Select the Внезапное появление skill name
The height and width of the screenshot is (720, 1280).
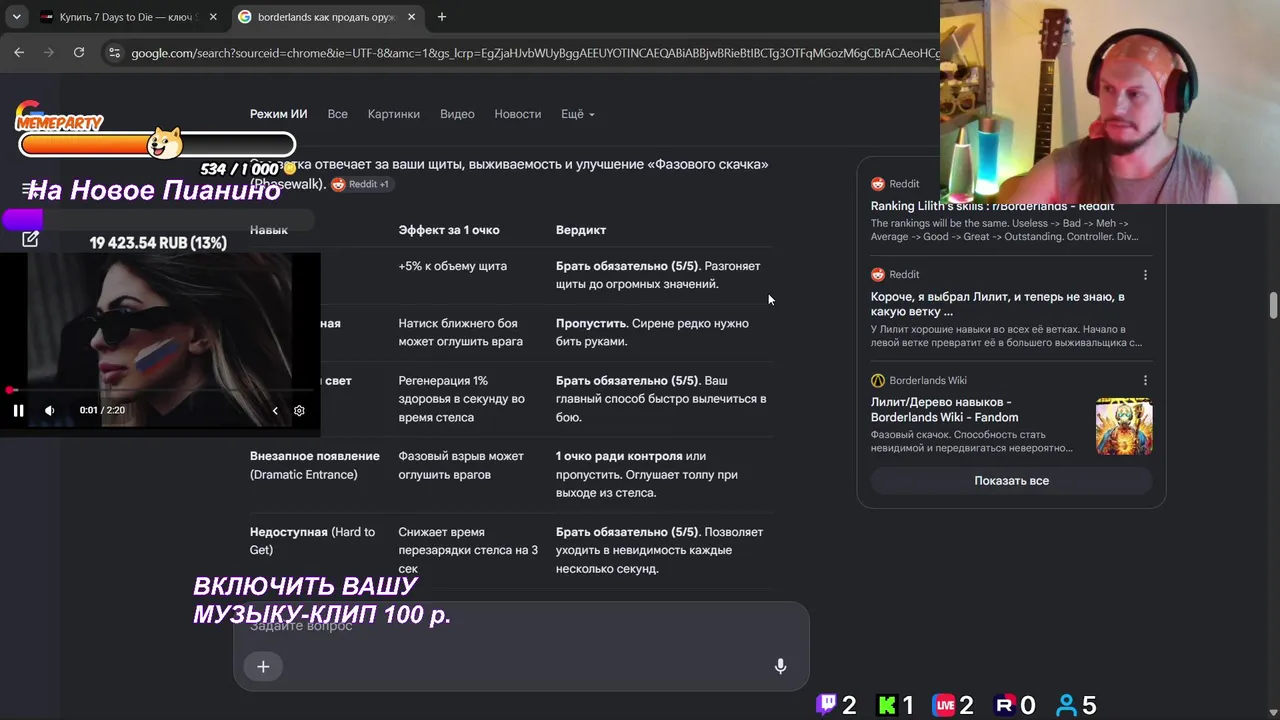(x=315, y=456)
